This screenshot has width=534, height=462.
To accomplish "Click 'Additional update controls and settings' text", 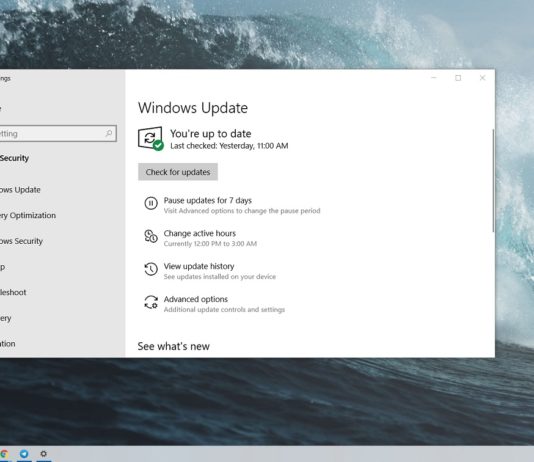I will [224, 310].
